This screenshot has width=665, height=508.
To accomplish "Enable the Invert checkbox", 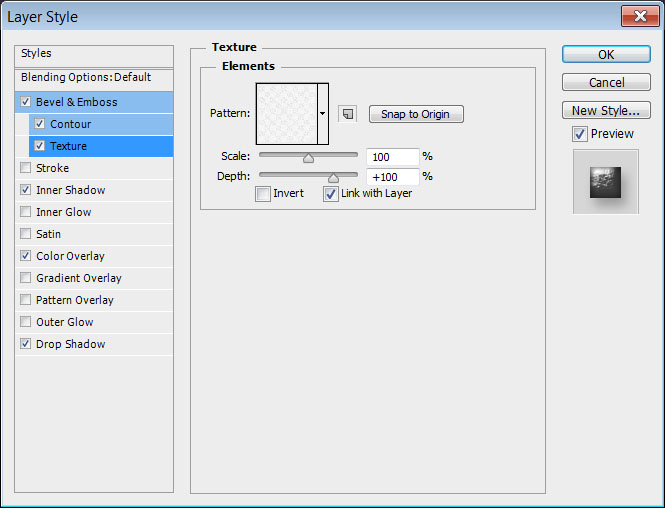I will (262, 194).
